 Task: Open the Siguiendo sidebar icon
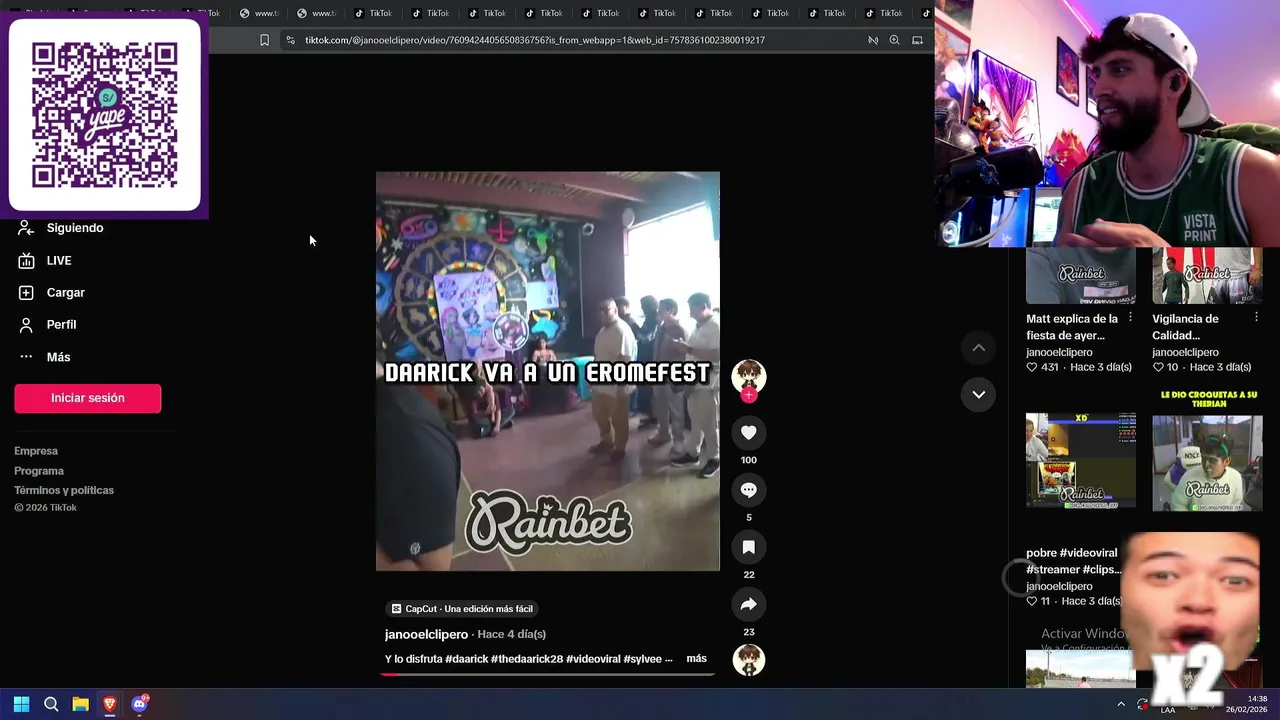(x=26, y=228)
